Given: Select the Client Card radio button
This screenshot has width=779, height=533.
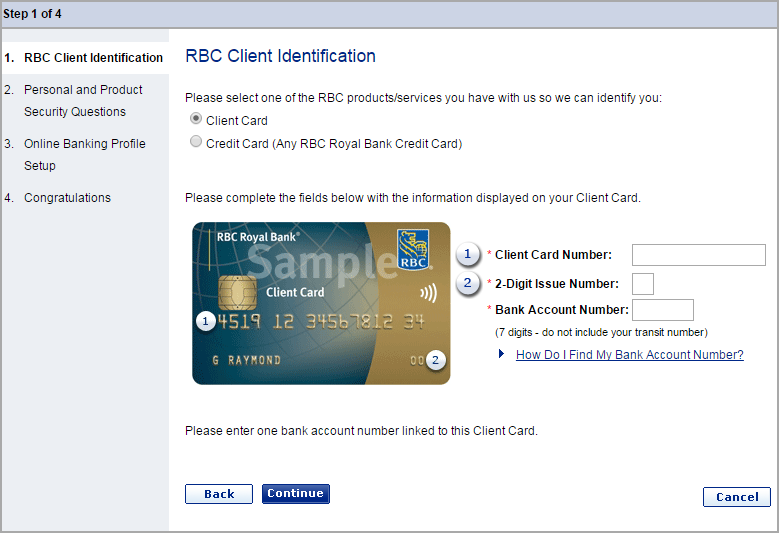Looking at the screenshot, I should 196,120.
